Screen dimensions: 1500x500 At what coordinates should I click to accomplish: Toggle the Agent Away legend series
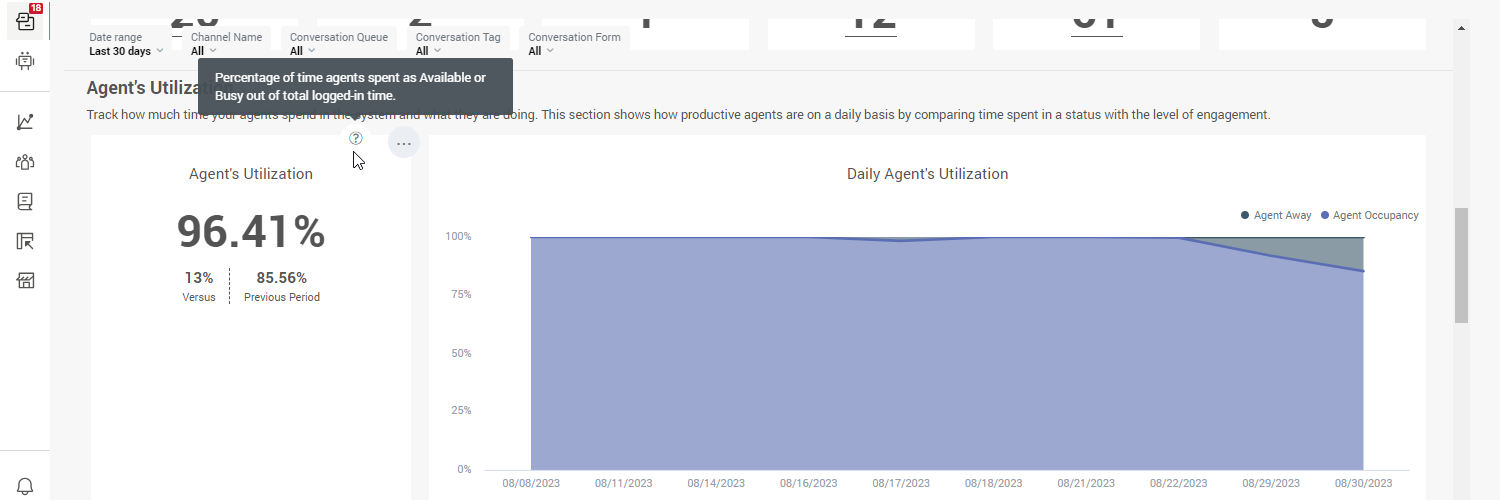pyautogui.click(x=1275, y=215)
